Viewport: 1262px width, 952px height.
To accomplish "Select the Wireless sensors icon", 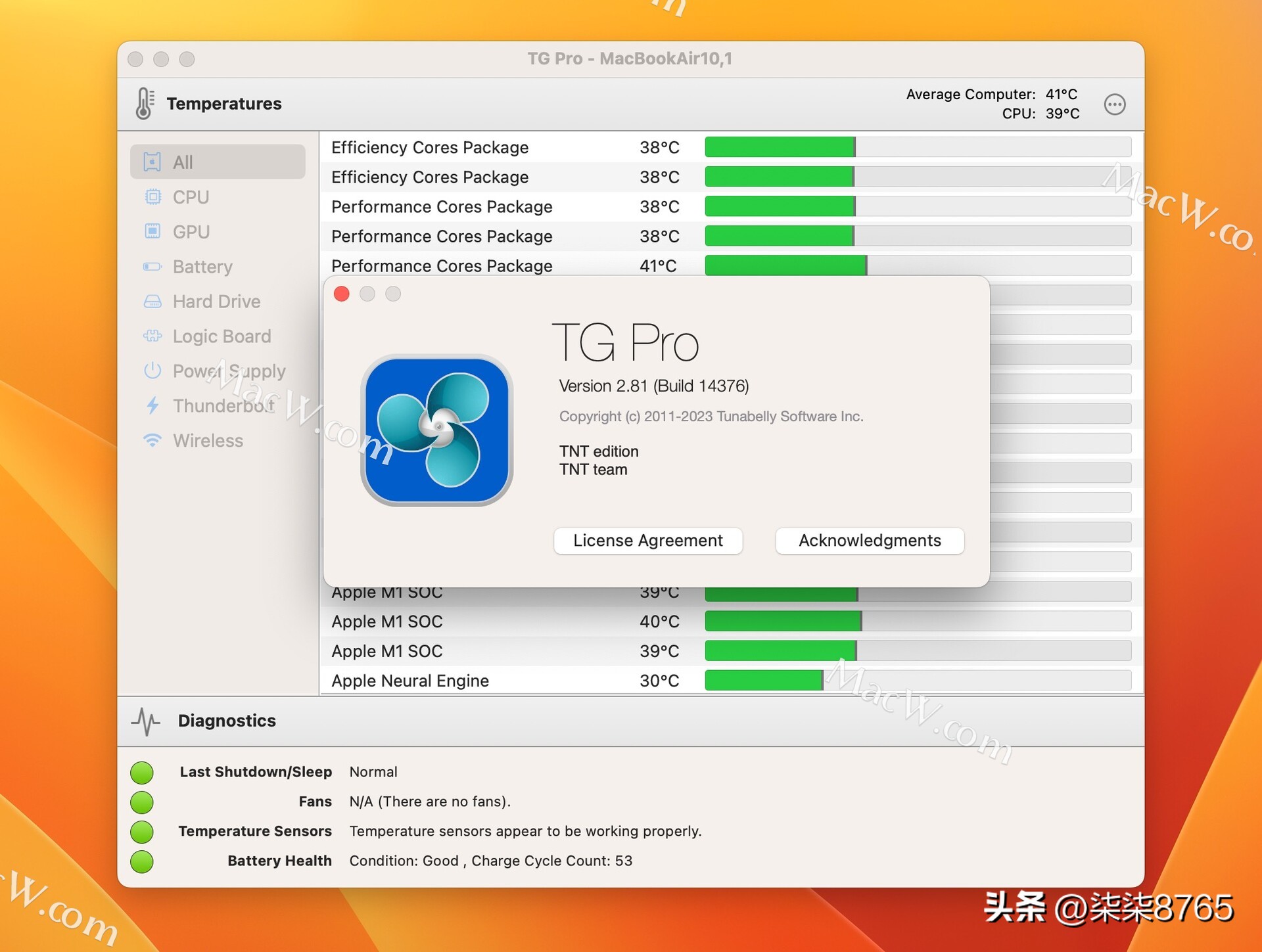I will point(153,441).
